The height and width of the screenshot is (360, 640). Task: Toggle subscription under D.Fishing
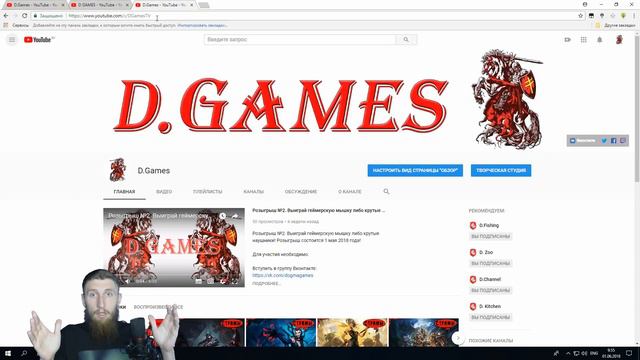click(491, 236)
